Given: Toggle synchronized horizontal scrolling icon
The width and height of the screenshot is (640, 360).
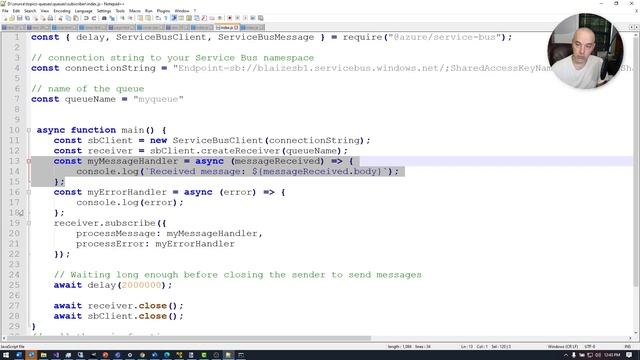Looking at the screenshot, I should tap(148, 18).
